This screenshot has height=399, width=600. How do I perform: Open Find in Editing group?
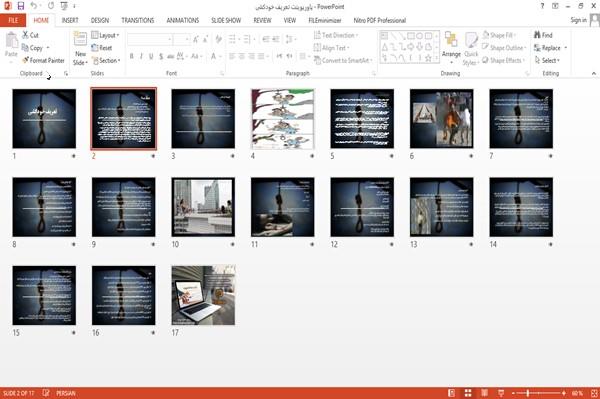tap(543, 35)
